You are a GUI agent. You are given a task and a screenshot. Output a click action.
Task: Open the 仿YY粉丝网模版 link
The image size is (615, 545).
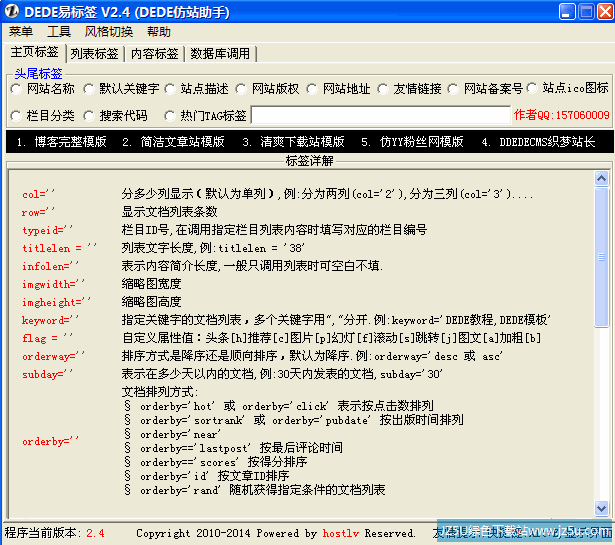412,142
